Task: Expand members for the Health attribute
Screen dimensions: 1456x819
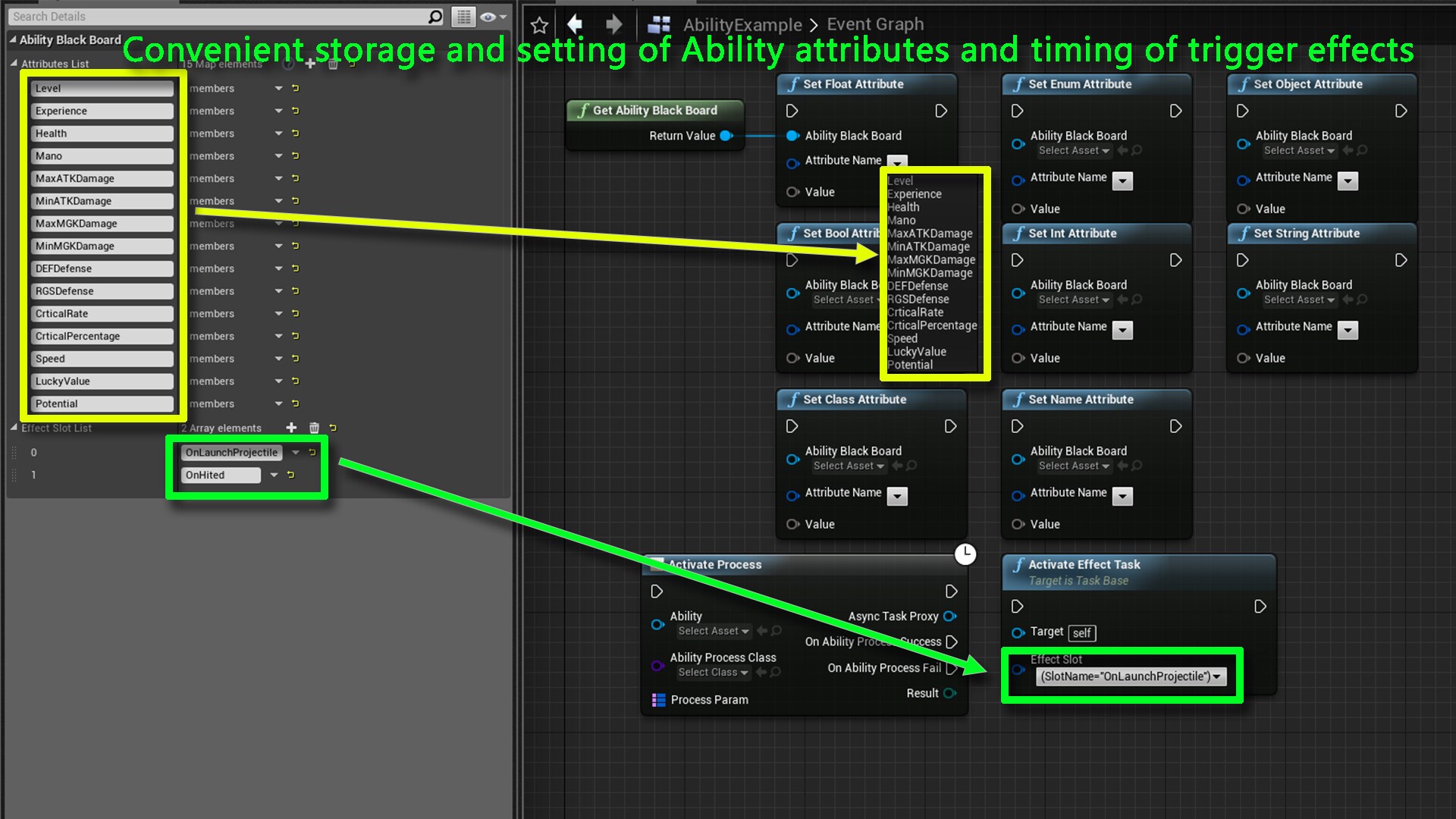Action: pyautogui.click(x=278, y=133)
